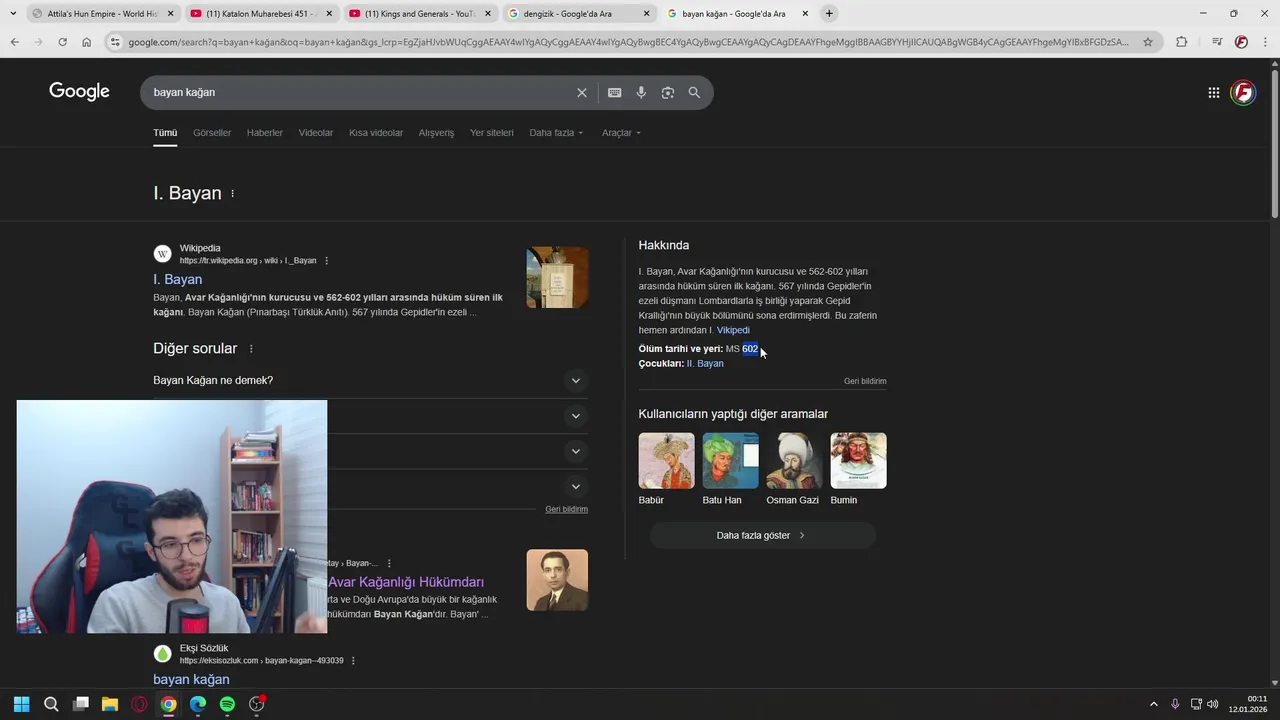Open Microsoft Edge from taskbar

click(x=198, y=704)
